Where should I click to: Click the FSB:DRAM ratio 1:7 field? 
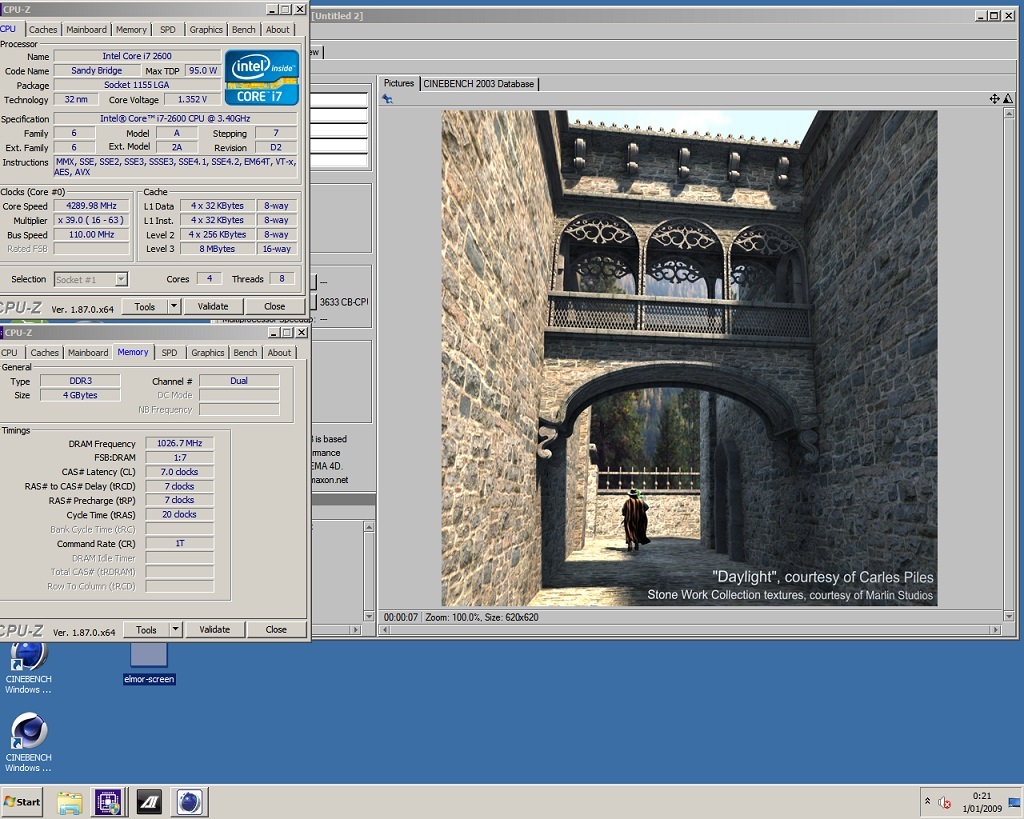(x=180, y=458)
